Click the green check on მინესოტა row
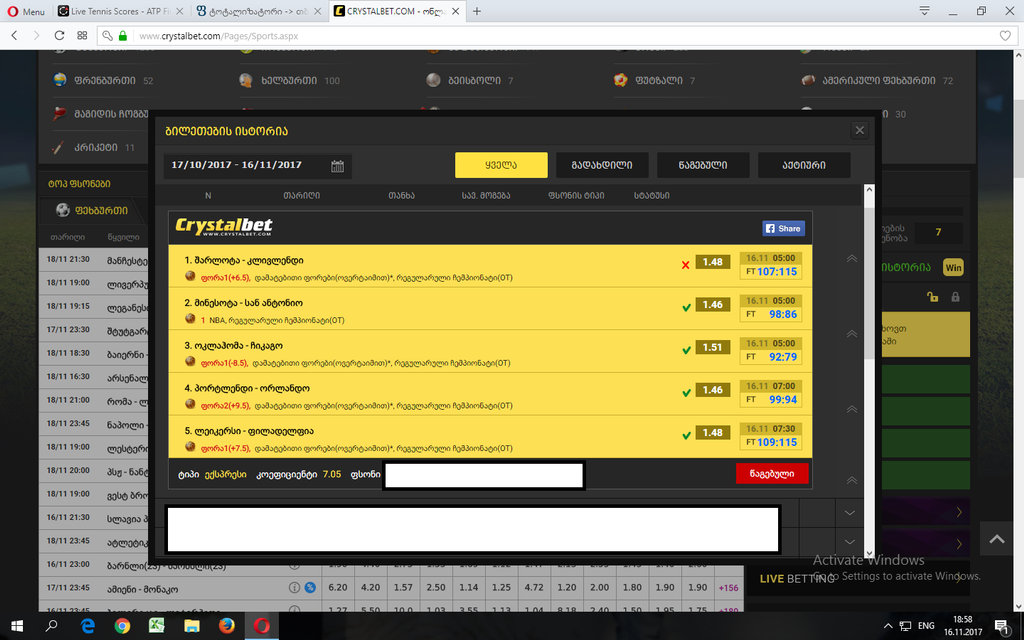1024x640 pixels. 686,307
